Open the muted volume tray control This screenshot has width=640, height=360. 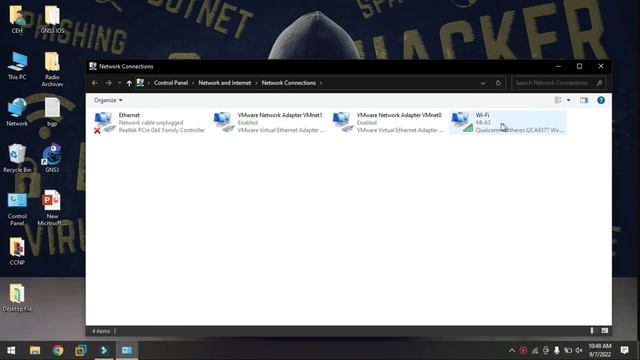pos(579,350)
